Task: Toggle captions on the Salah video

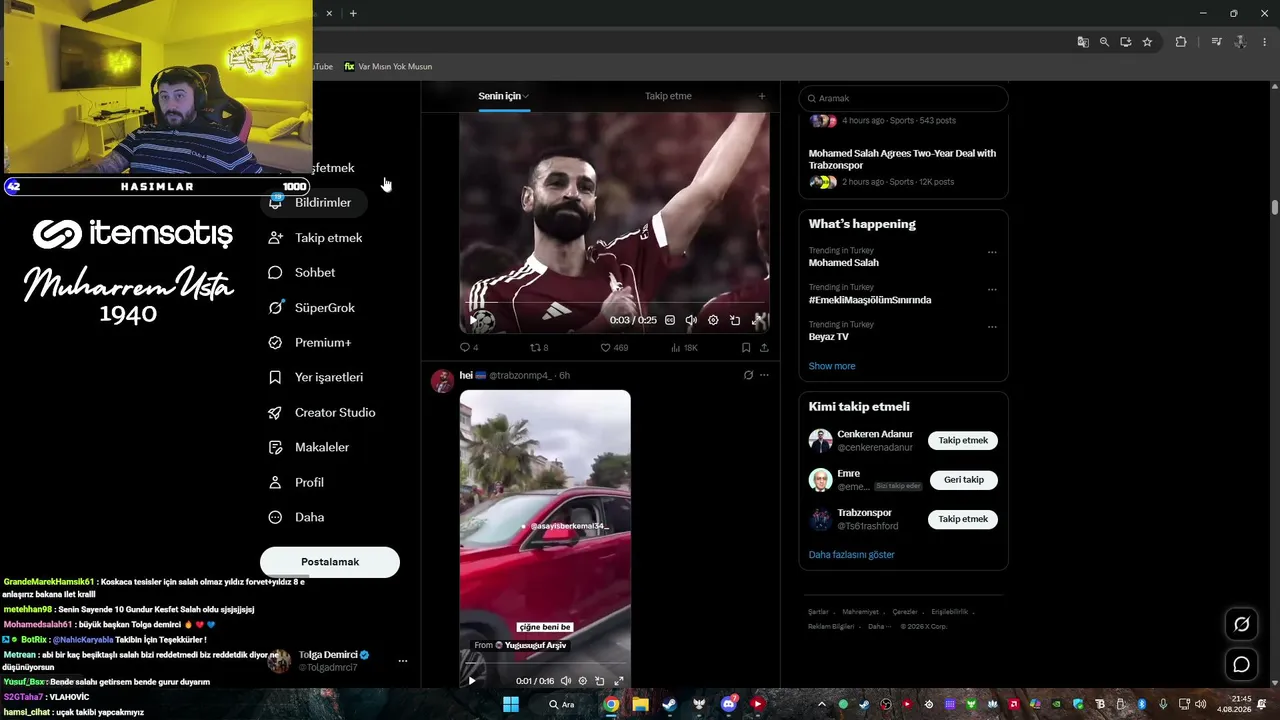Action: tap(670, 320)
